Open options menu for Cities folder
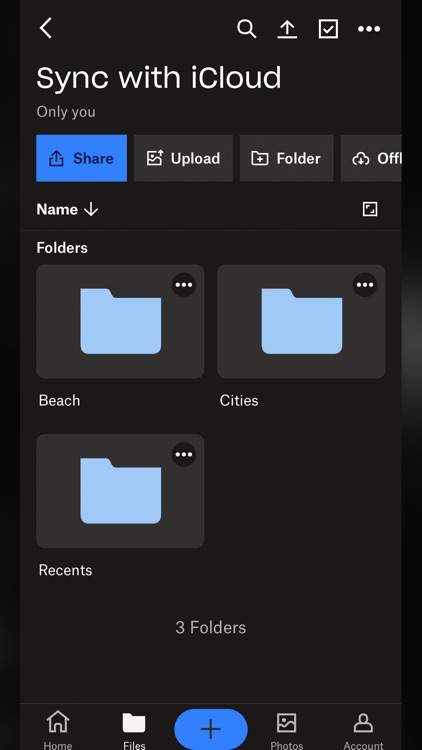Viewport: 422px width, 750px height. (x=365, y=285)
